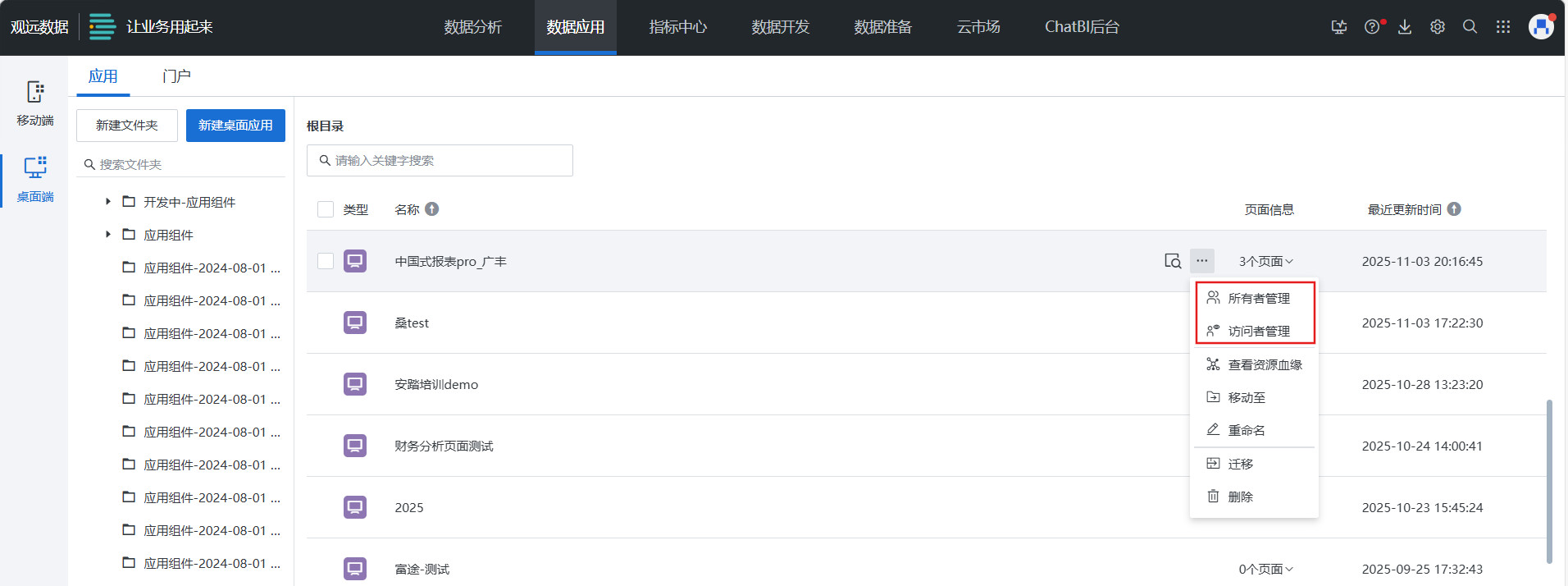Select 所有者管理 from context menu
Image resolution: width=1568 pixels, height=586 pixels.
pos(1258,299)
